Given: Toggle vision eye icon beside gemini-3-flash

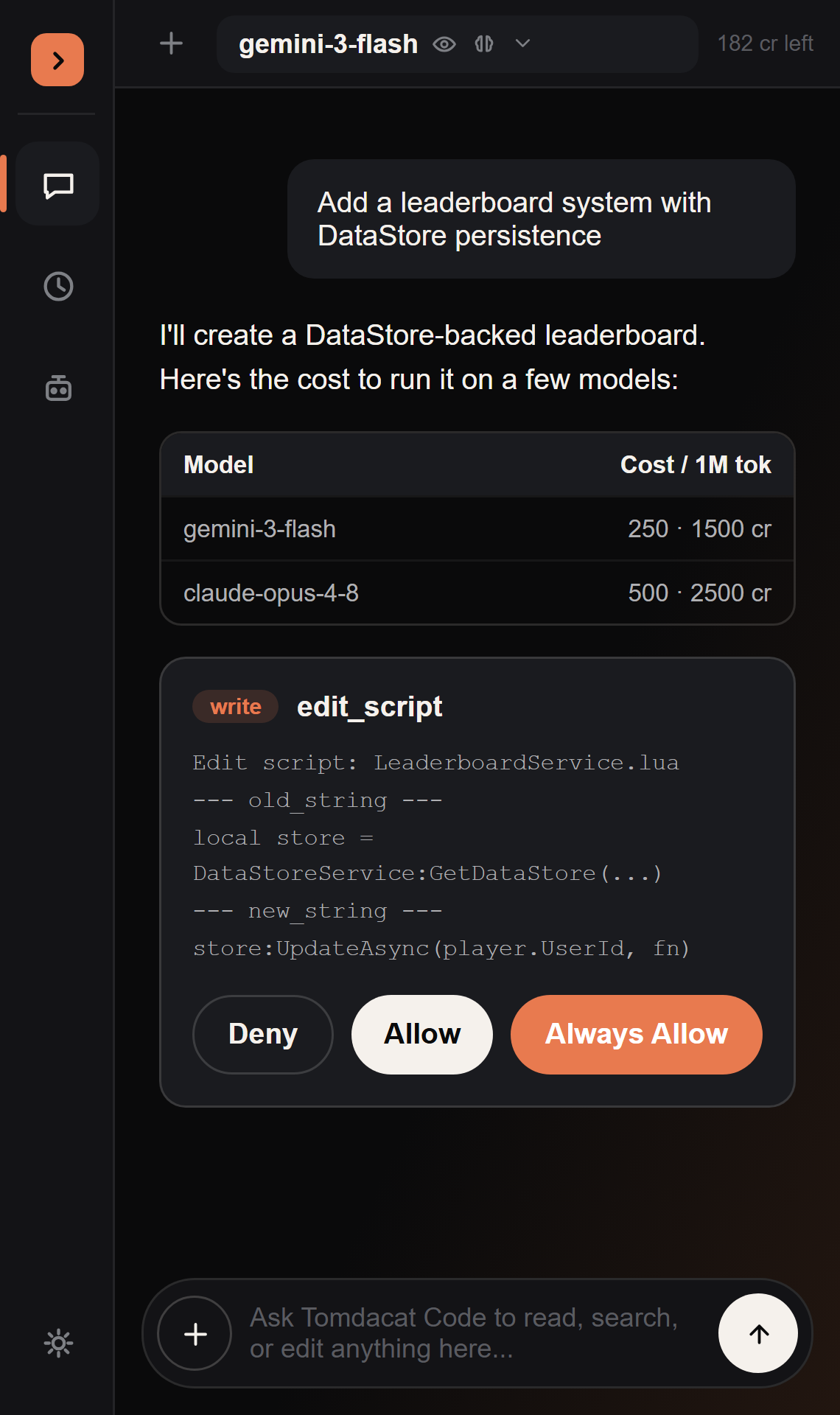Looking at the screenshot, I should coord(444,44).
